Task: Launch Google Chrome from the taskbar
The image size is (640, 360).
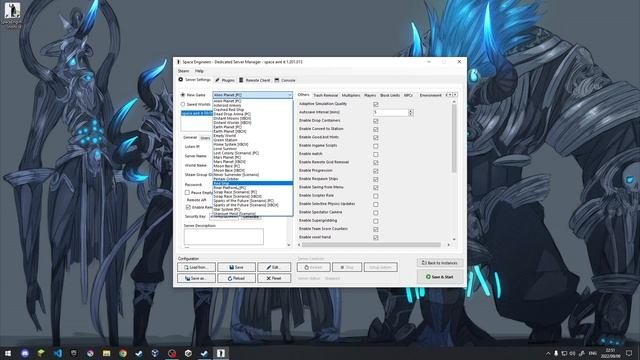Action: pos(123,353)
